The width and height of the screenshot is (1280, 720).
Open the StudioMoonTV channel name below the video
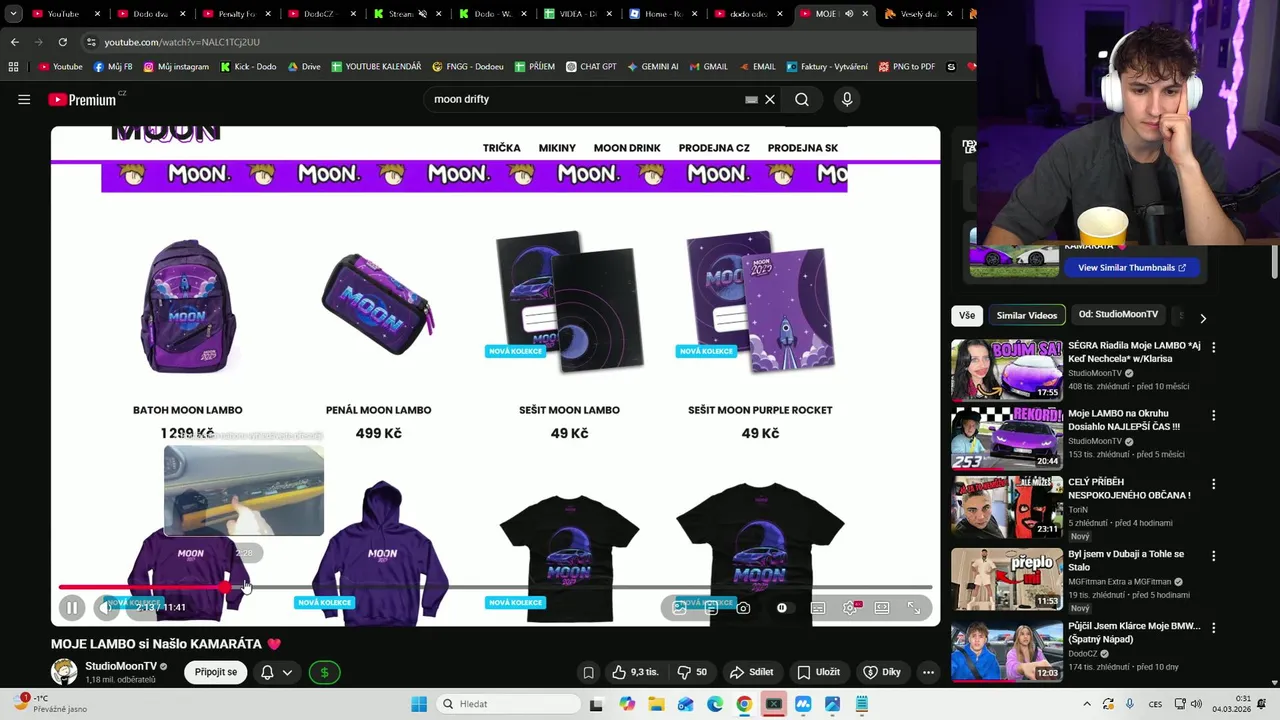[121, 666]
